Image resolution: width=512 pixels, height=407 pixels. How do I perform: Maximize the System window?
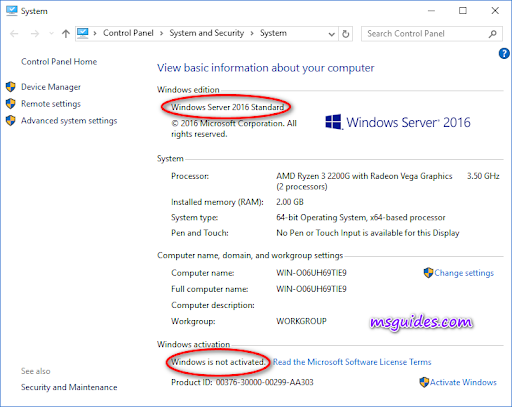pyautogui.click(x=463, y=11)
